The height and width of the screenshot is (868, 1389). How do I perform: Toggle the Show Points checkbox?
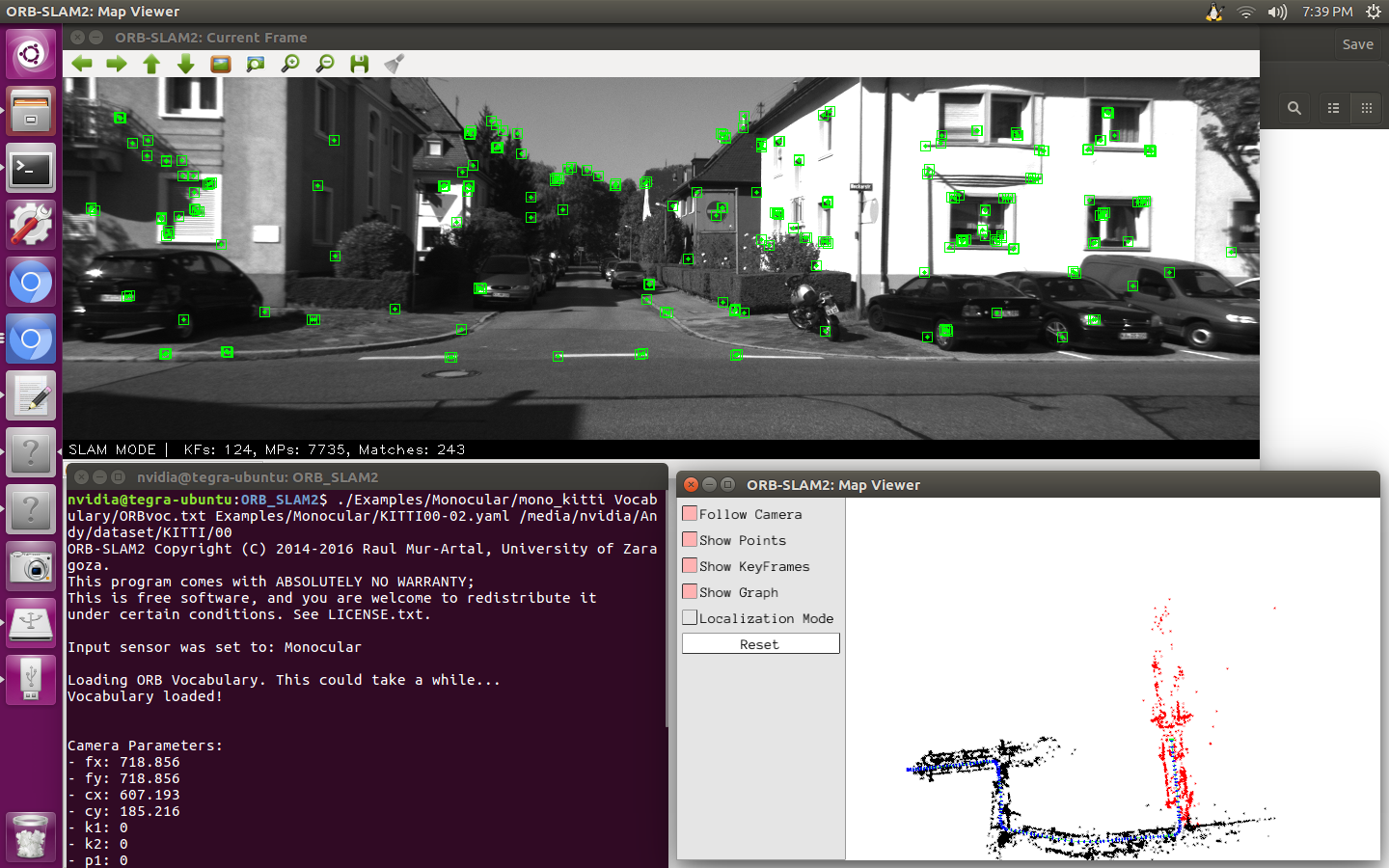coord(690,539)
